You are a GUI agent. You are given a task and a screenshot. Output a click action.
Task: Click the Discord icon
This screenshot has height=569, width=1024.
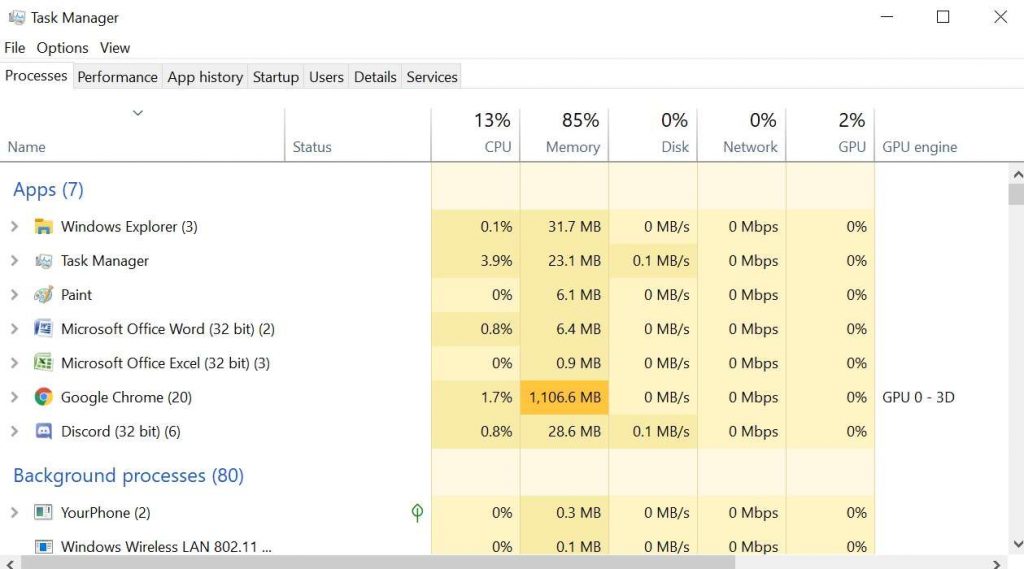pos(43,431)
